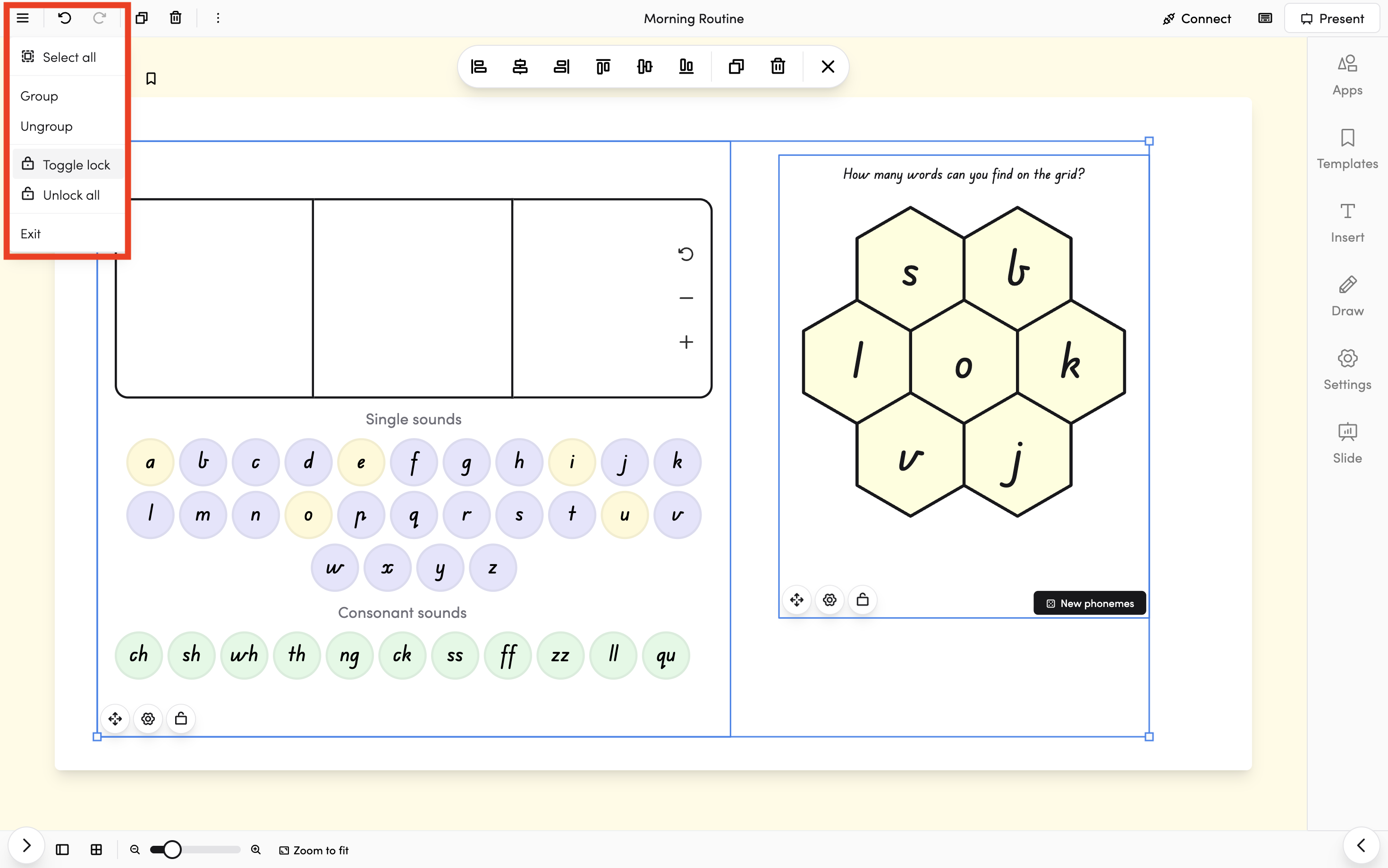Align selected objects to bottom edge
The width and height of the screenshot is (1388, 868).
686,67
